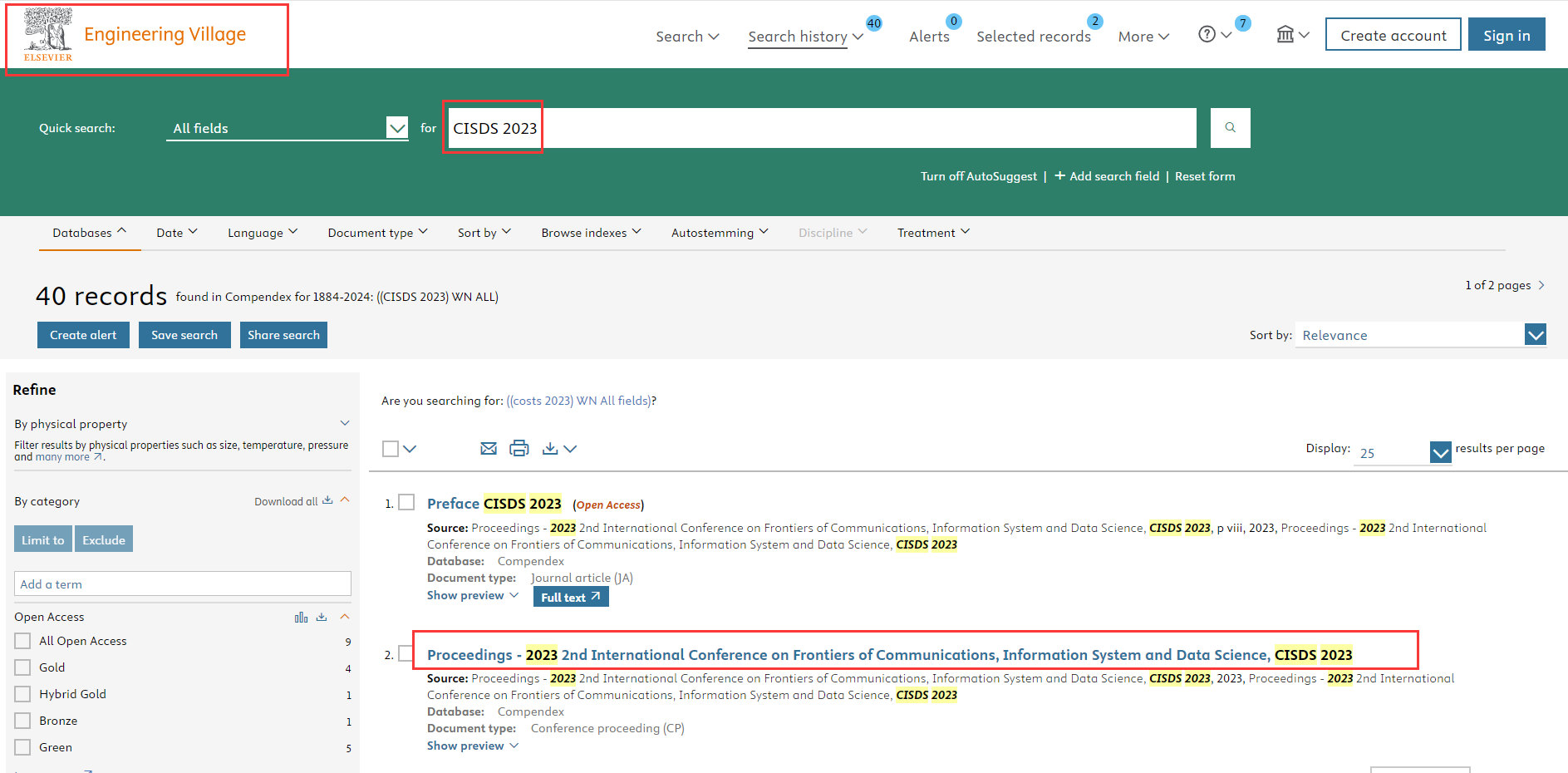Expand Show preview for Preface CISDS 2023

coord(473,595)
